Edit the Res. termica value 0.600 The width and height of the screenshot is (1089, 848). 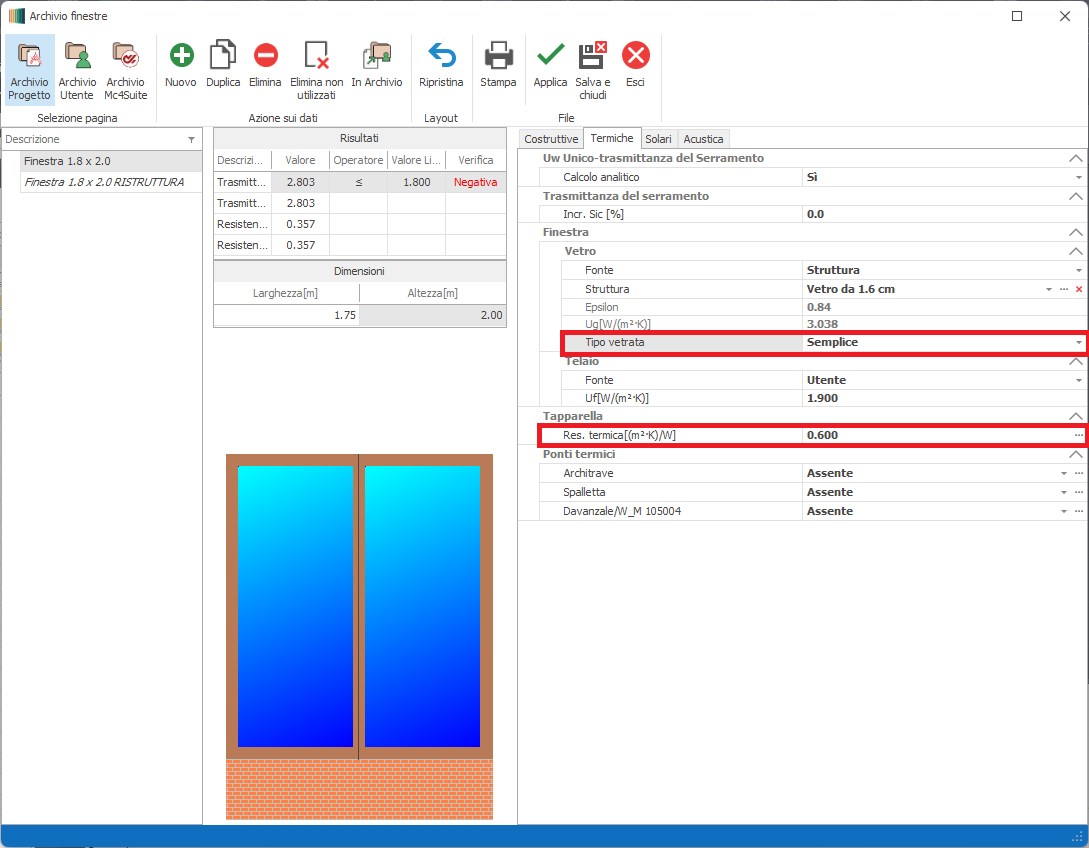(x=937, y=435)
